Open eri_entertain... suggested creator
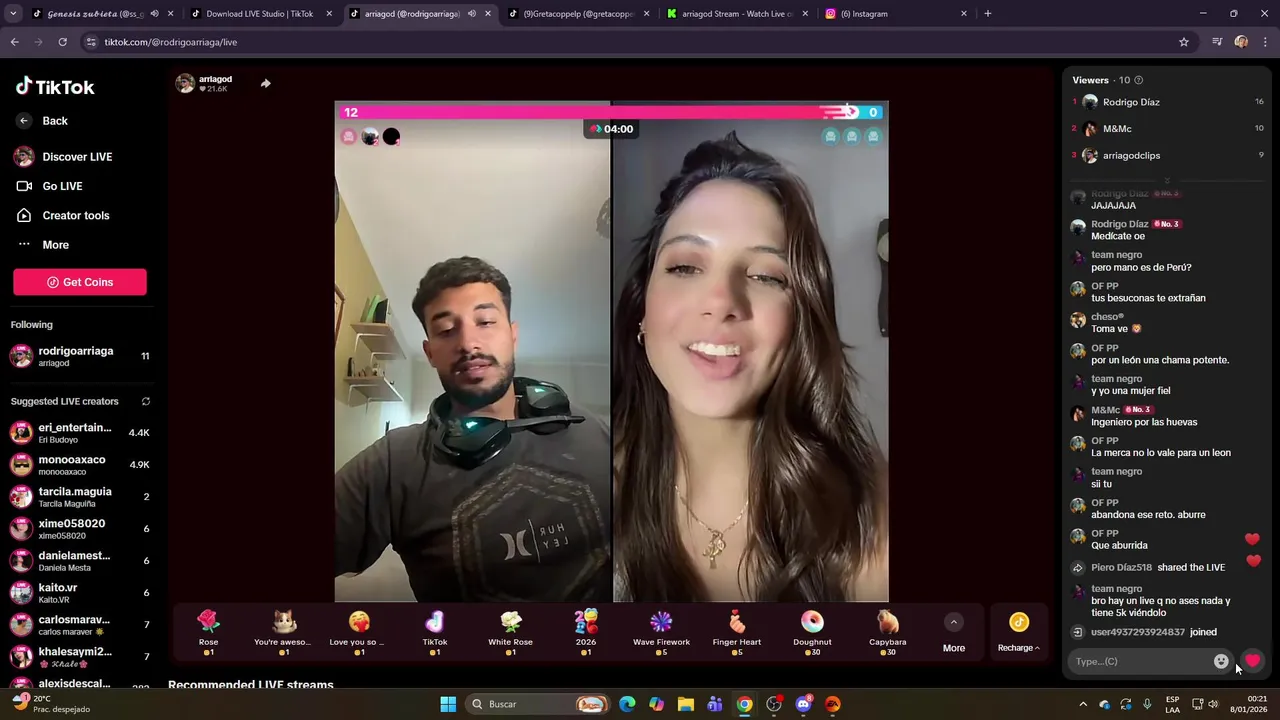This screenshot has height=720, width=1280. tap(80, 433)
